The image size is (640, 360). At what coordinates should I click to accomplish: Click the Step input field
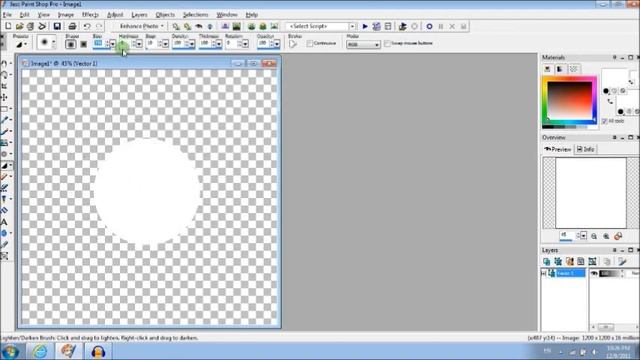coord(152,43)
